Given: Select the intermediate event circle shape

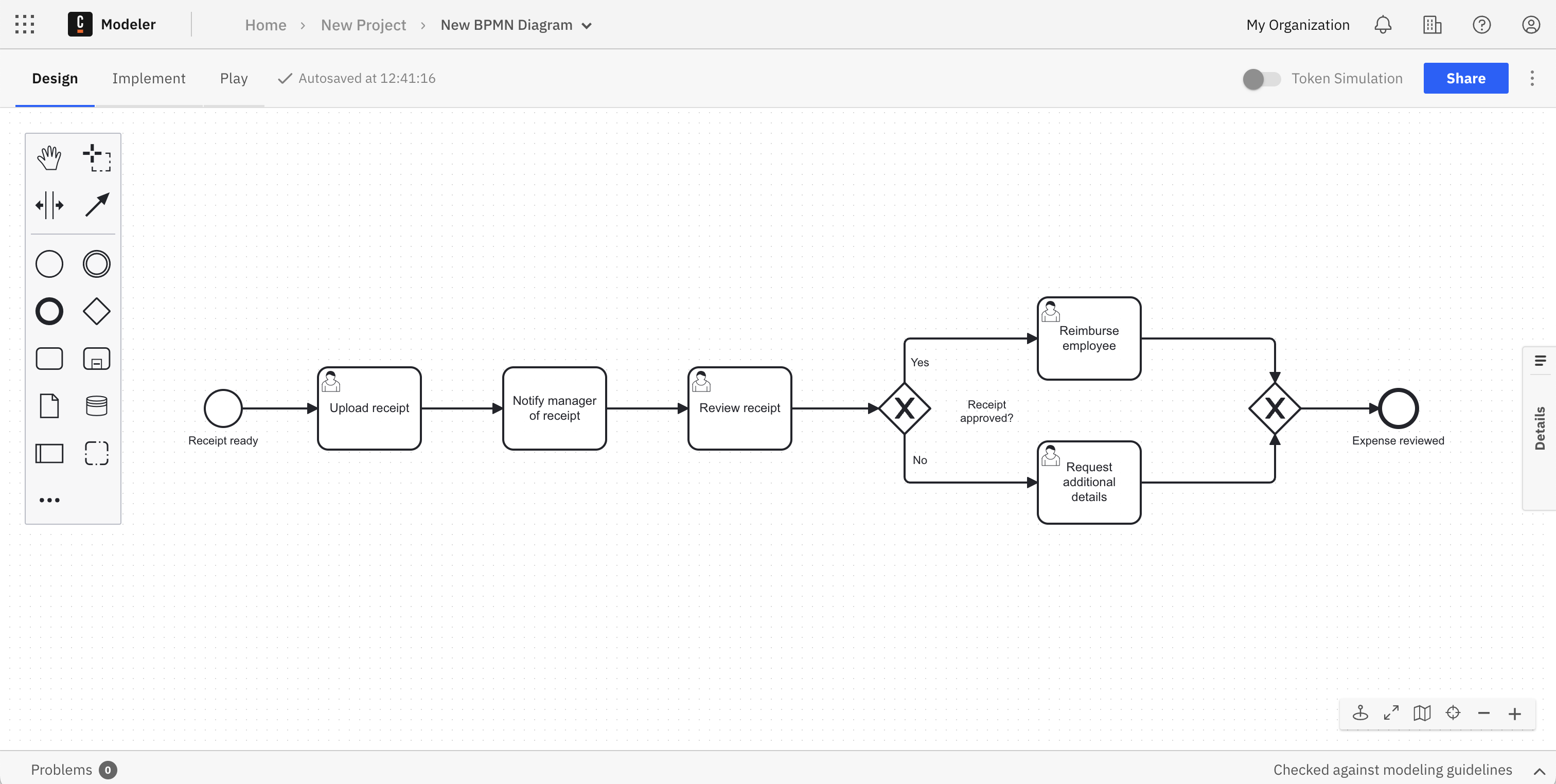Looking at the screenshot, I should pos(96,263).
